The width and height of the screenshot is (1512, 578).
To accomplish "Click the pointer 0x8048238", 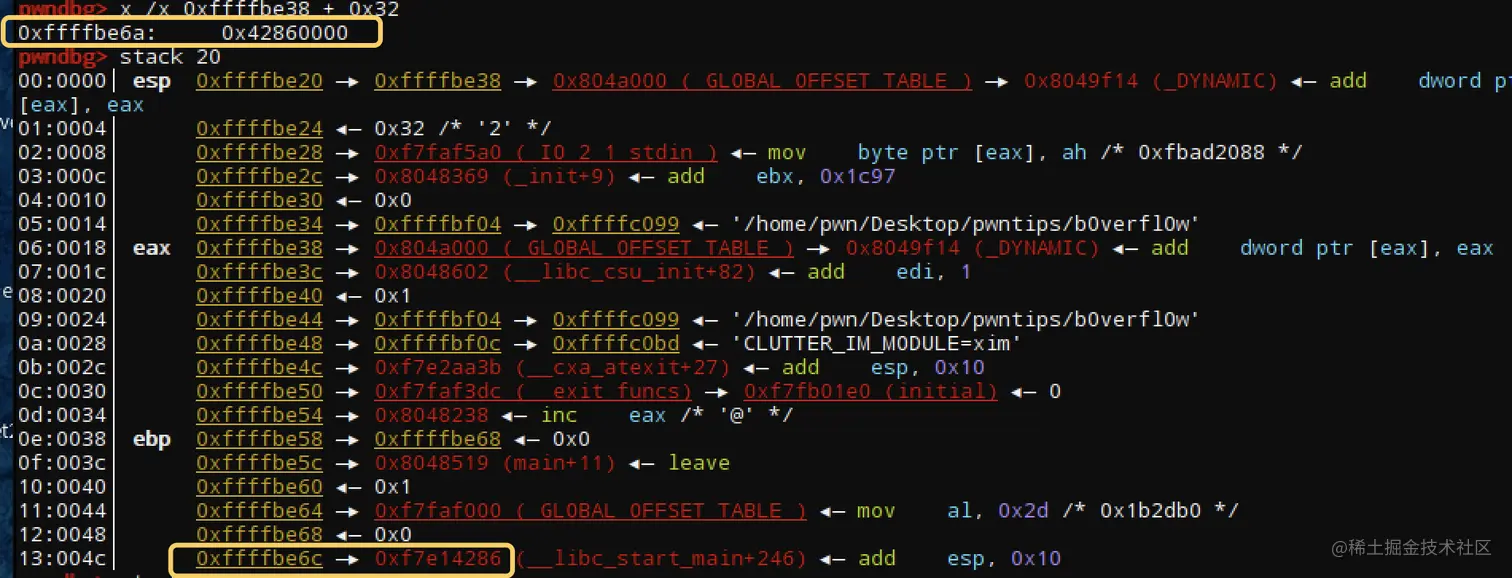I will [431, 415].
